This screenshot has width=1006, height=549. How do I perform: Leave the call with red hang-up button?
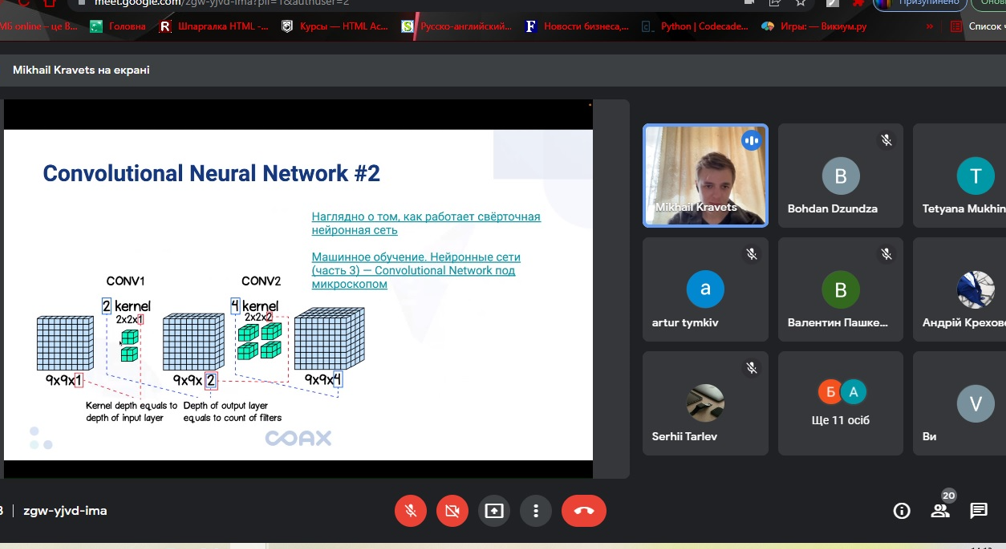tap(584, 511)
